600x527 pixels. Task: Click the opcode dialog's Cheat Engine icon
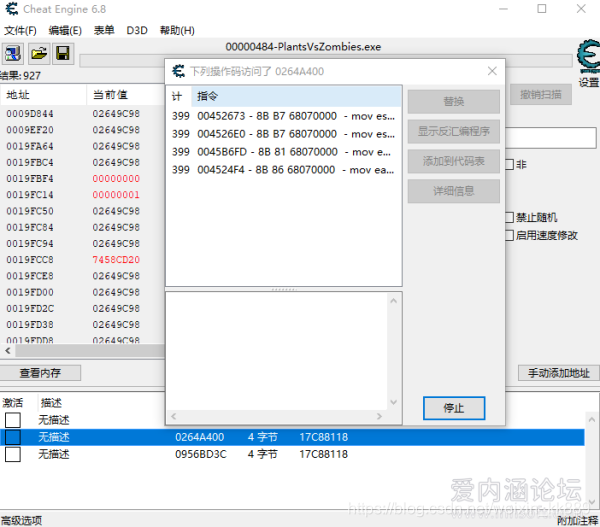178,71
